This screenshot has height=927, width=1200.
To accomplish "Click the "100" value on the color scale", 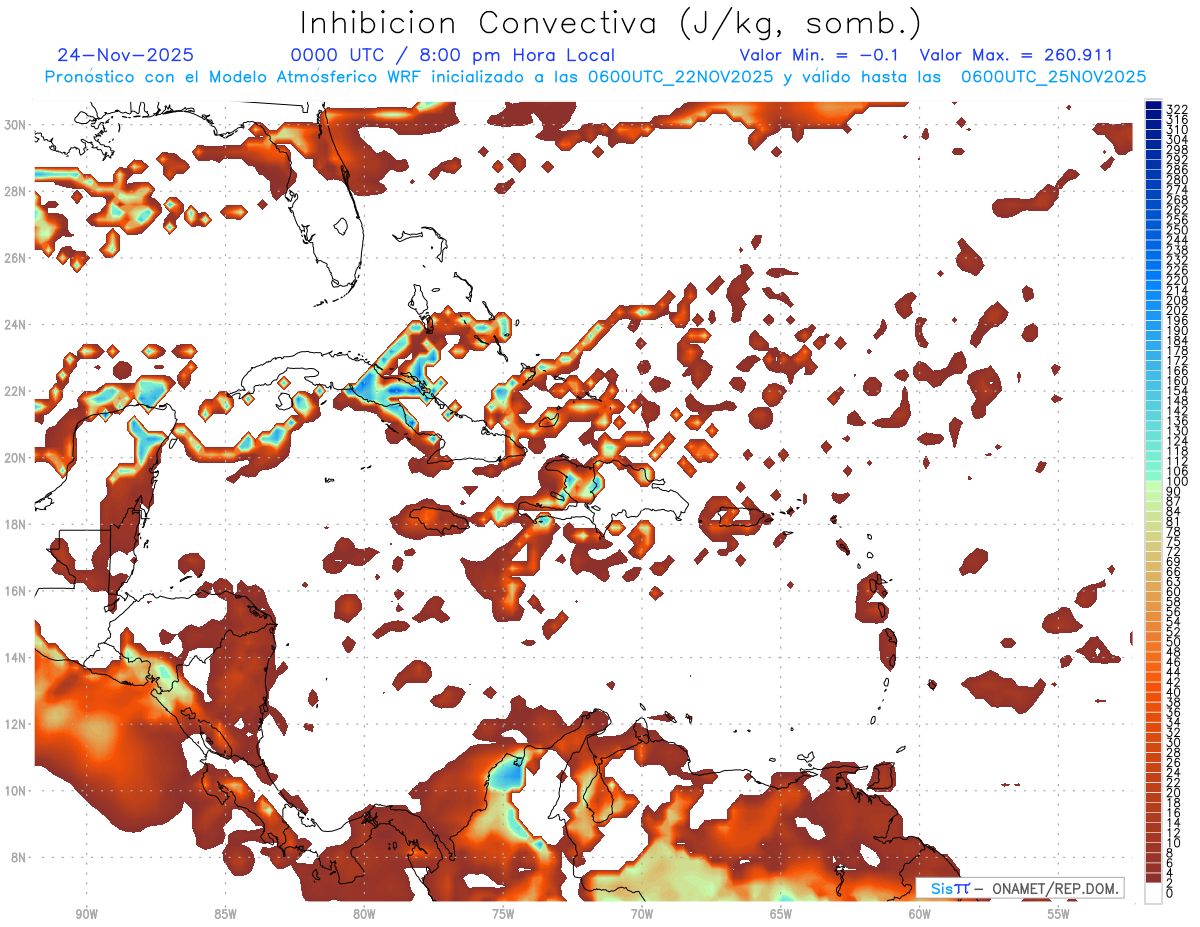I will 1176,482.
